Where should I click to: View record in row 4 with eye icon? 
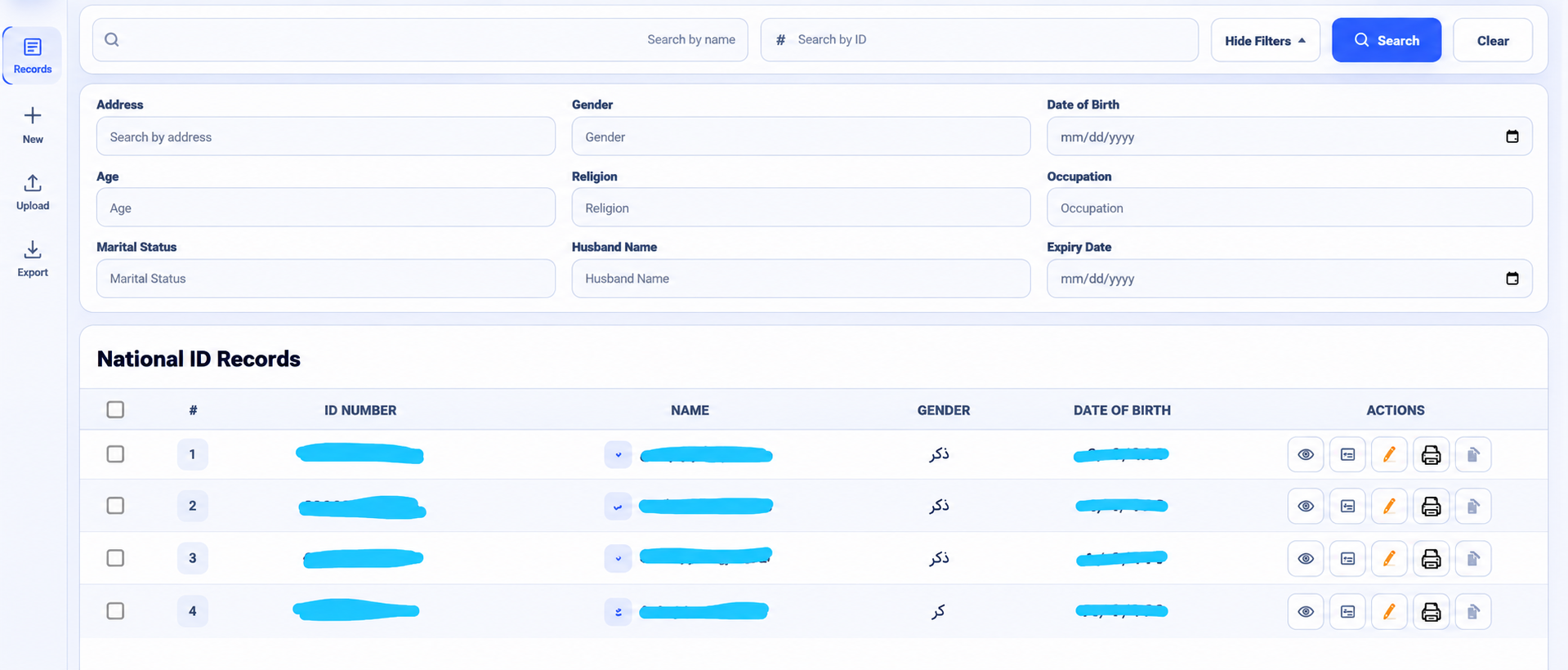[x=1306, y=611]
